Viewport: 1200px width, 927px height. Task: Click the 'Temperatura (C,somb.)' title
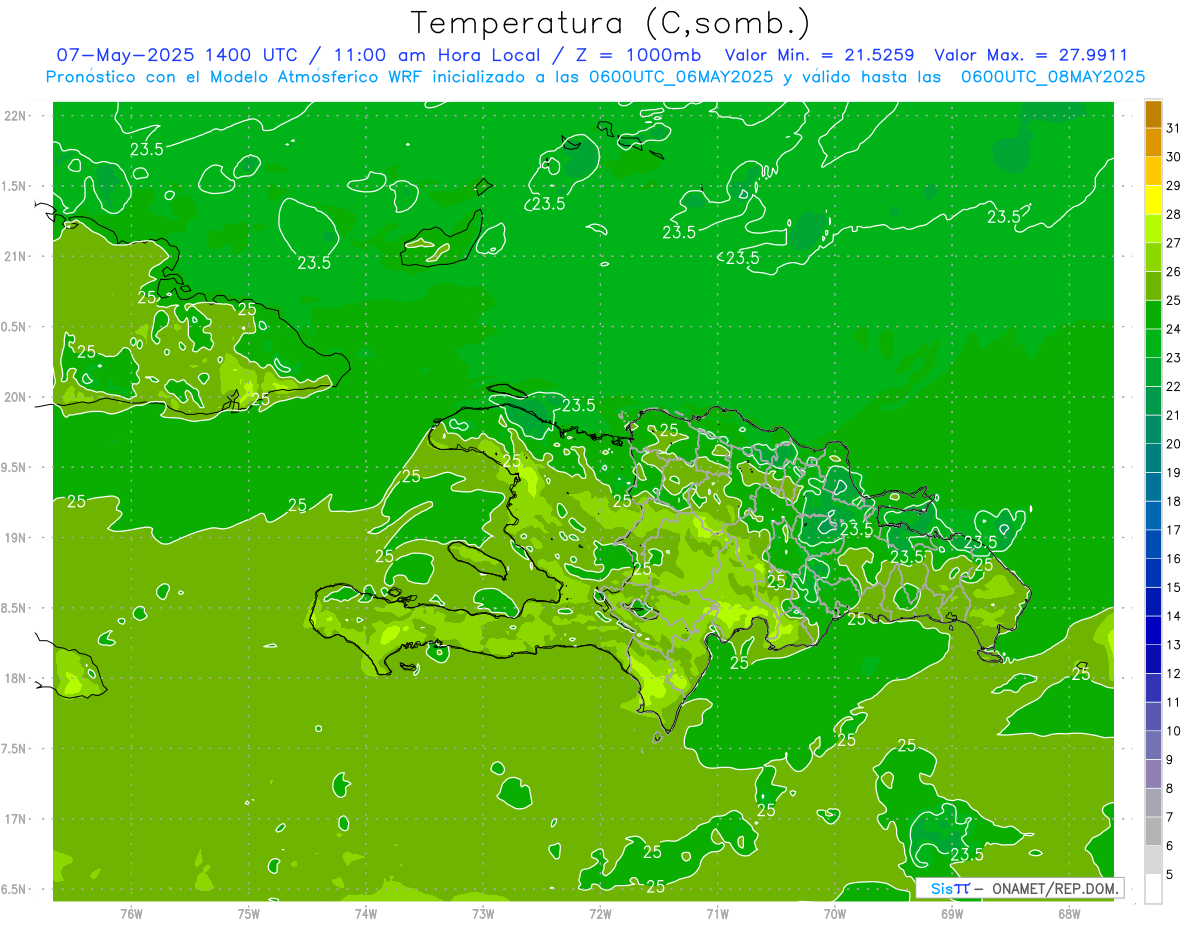611,23
